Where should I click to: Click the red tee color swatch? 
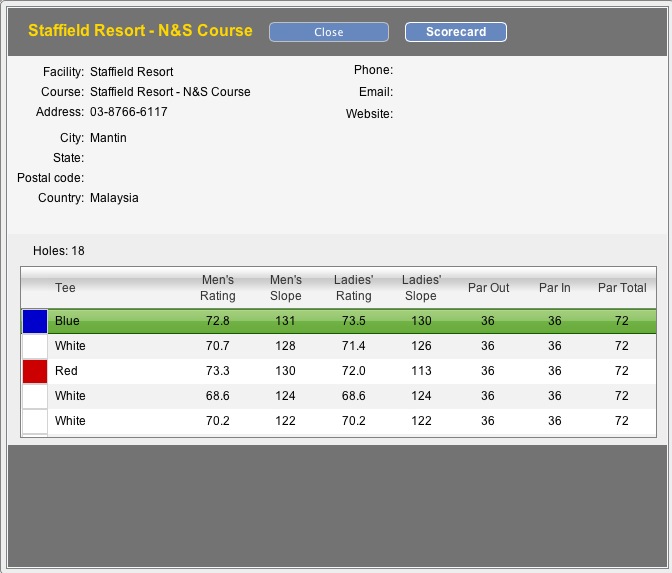(x=35, y=371)
